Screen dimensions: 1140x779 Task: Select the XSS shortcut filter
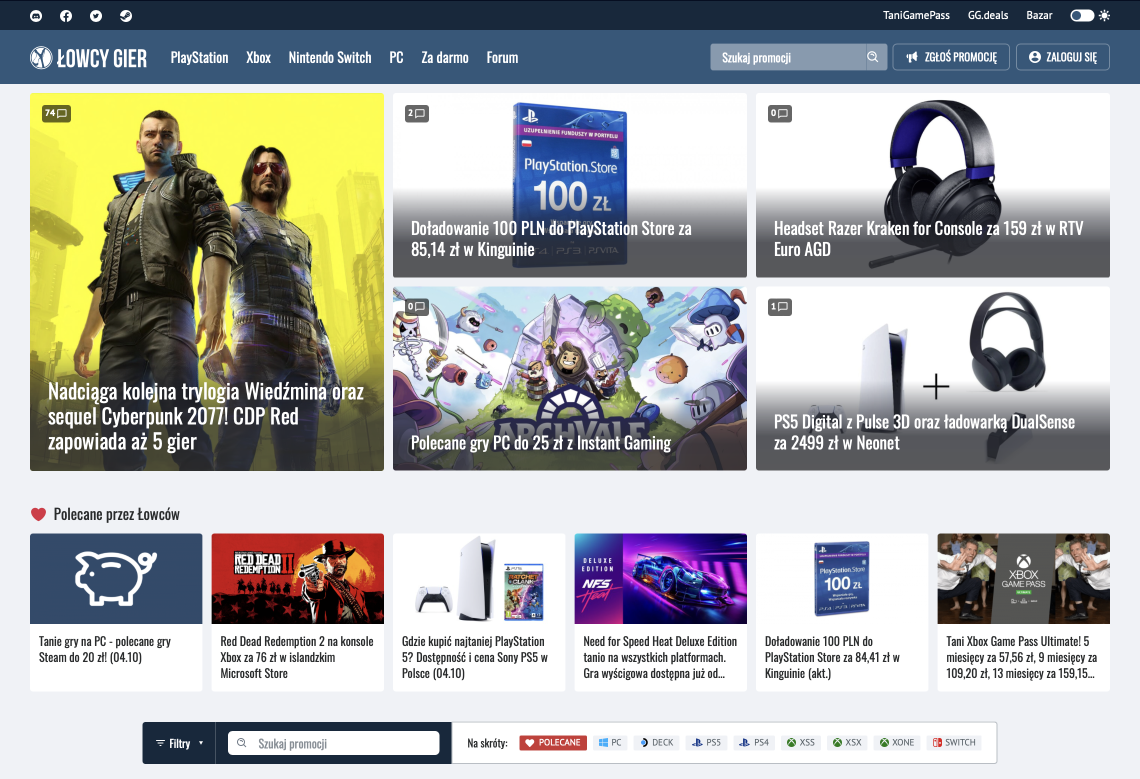pyautogui.click(x=800, y=743)
